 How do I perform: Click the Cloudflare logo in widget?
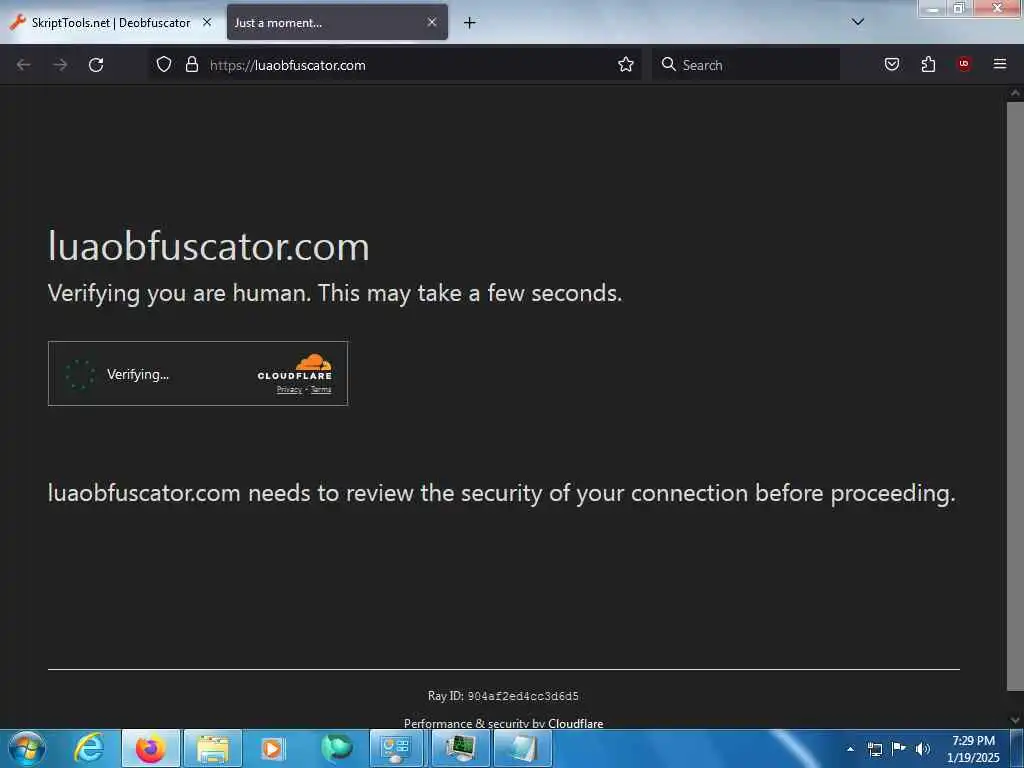(295, 367)
